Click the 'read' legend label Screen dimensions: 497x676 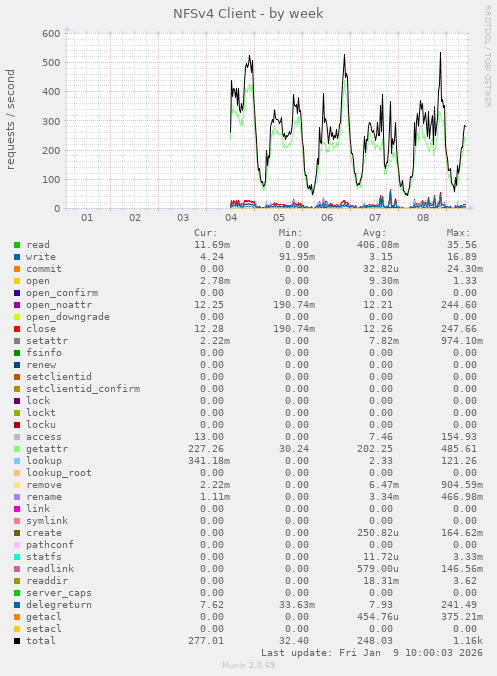(38, 245)
